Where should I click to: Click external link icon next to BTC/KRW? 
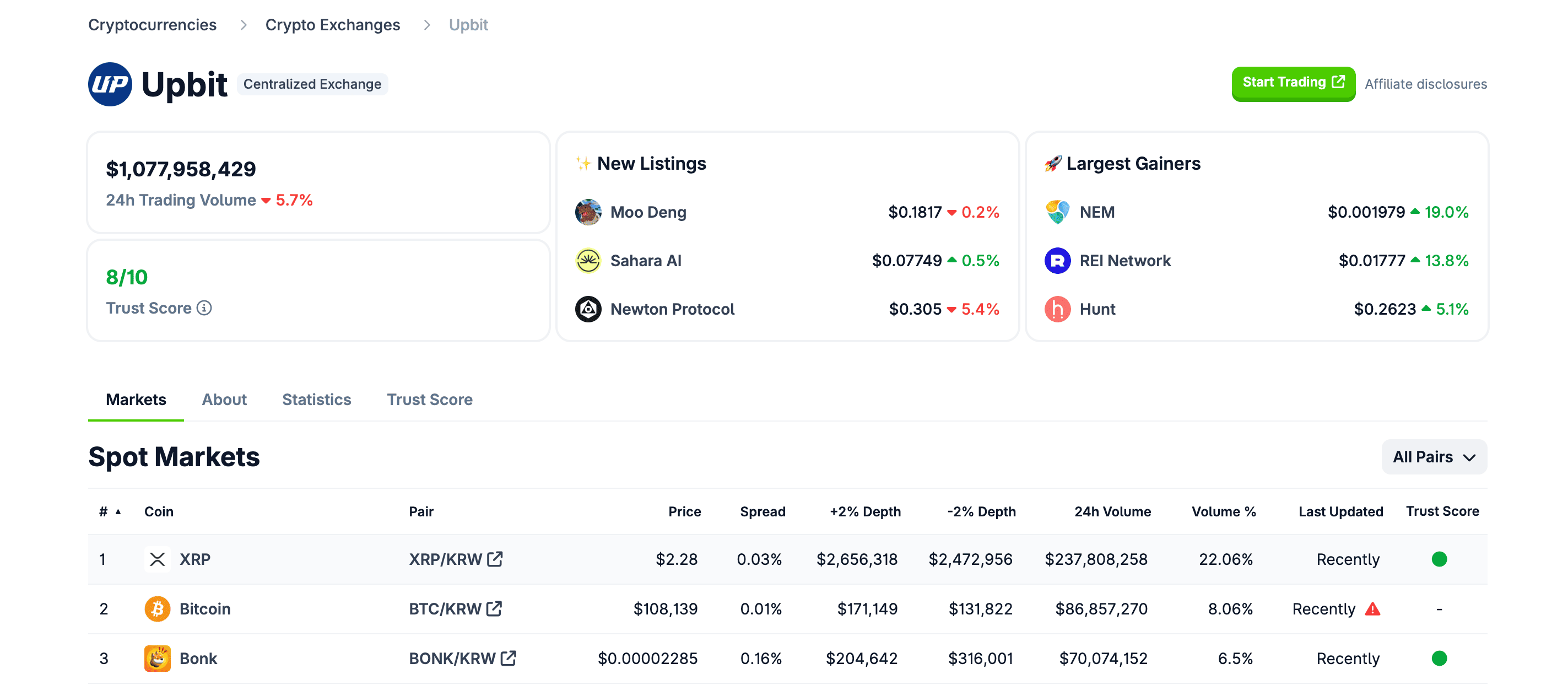[494, 608]
